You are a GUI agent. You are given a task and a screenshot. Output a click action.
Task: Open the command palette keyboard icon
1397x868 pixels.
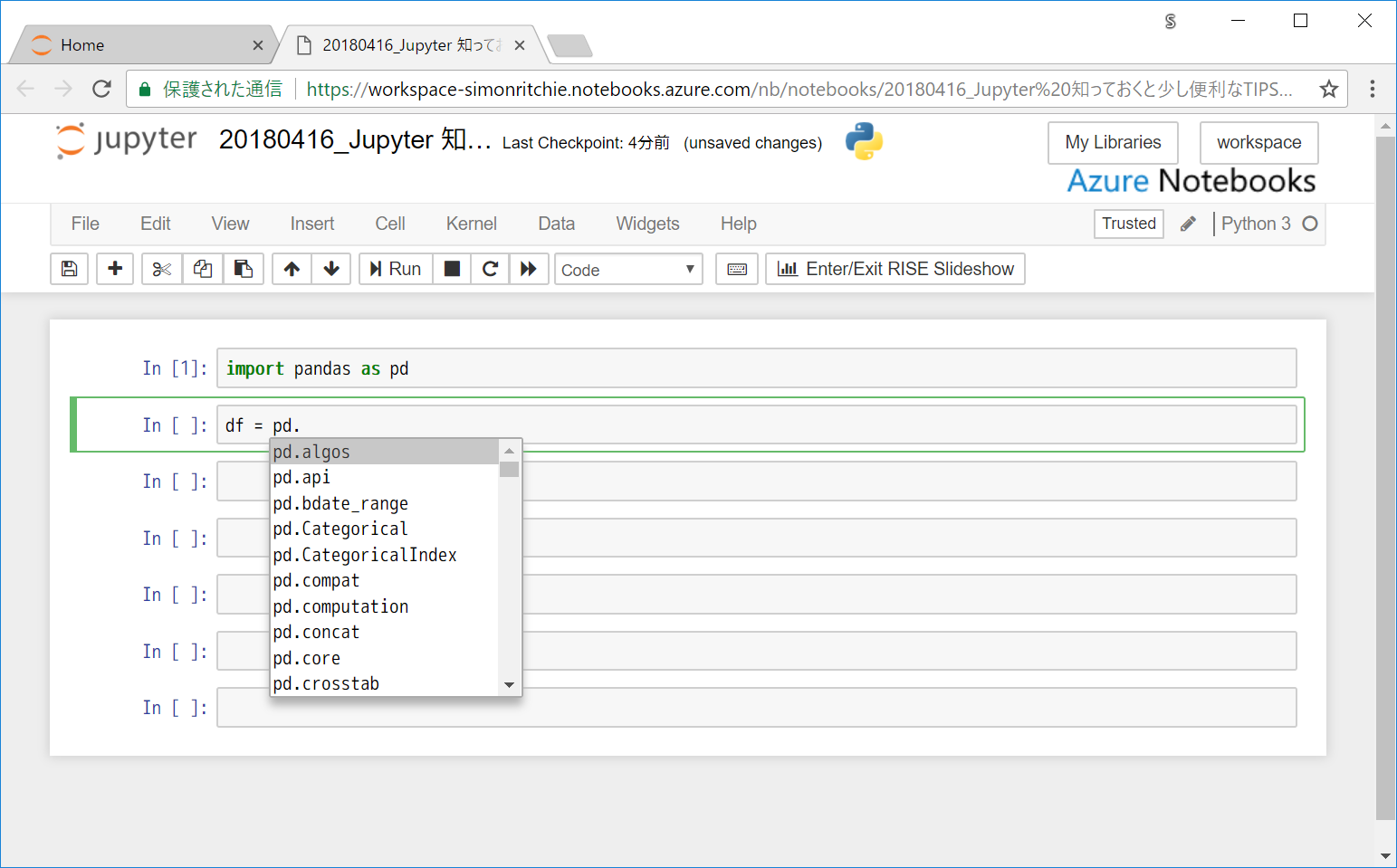click(x=736, y=269)
